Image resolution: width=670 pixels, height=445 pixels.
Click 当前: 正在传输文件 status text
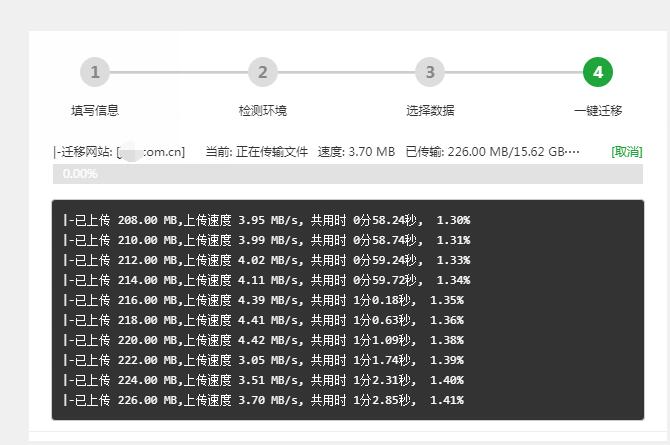257,152
